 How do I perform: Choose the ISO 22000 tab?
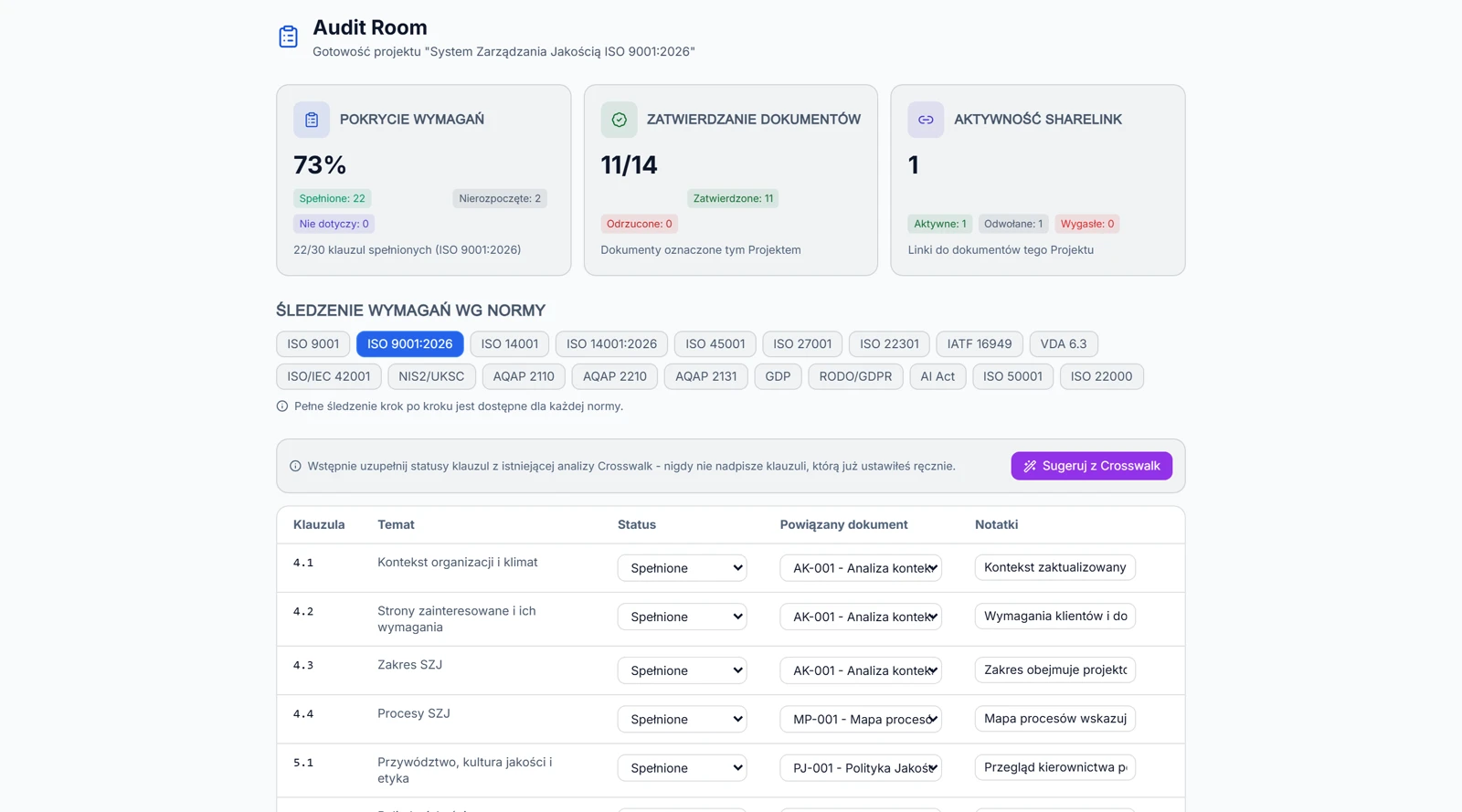click(x=1101, y=376)
